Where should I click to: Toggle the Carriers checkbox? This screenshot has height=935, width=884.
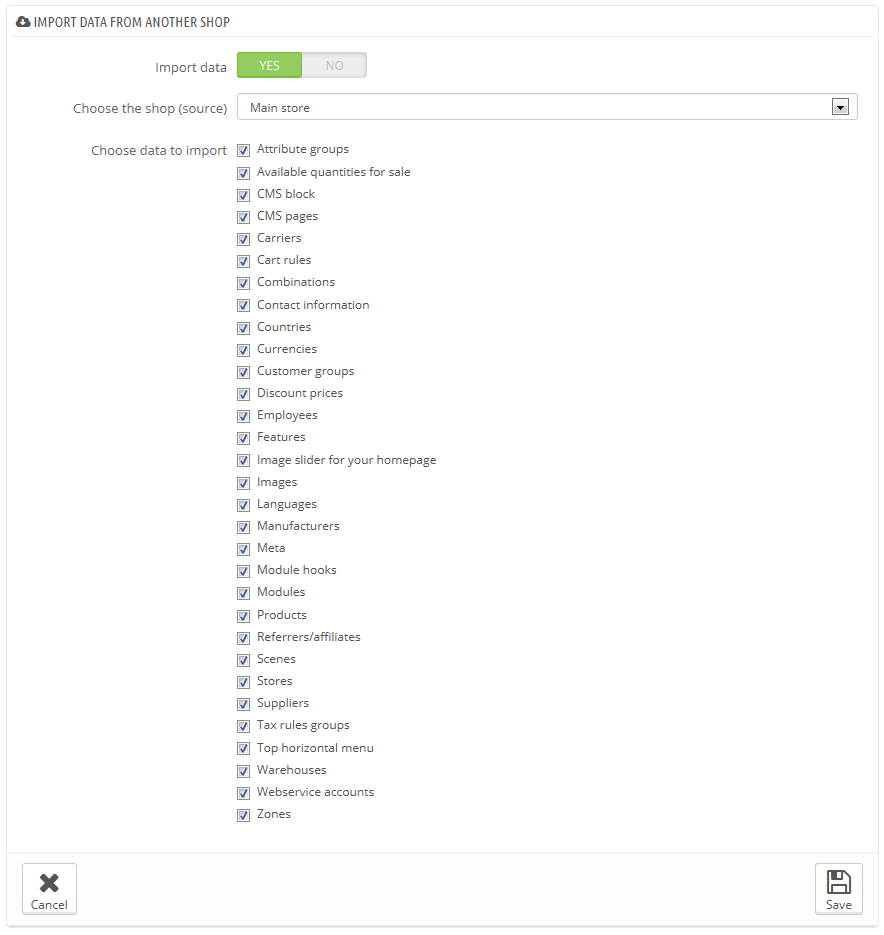(x=243, y=239)
